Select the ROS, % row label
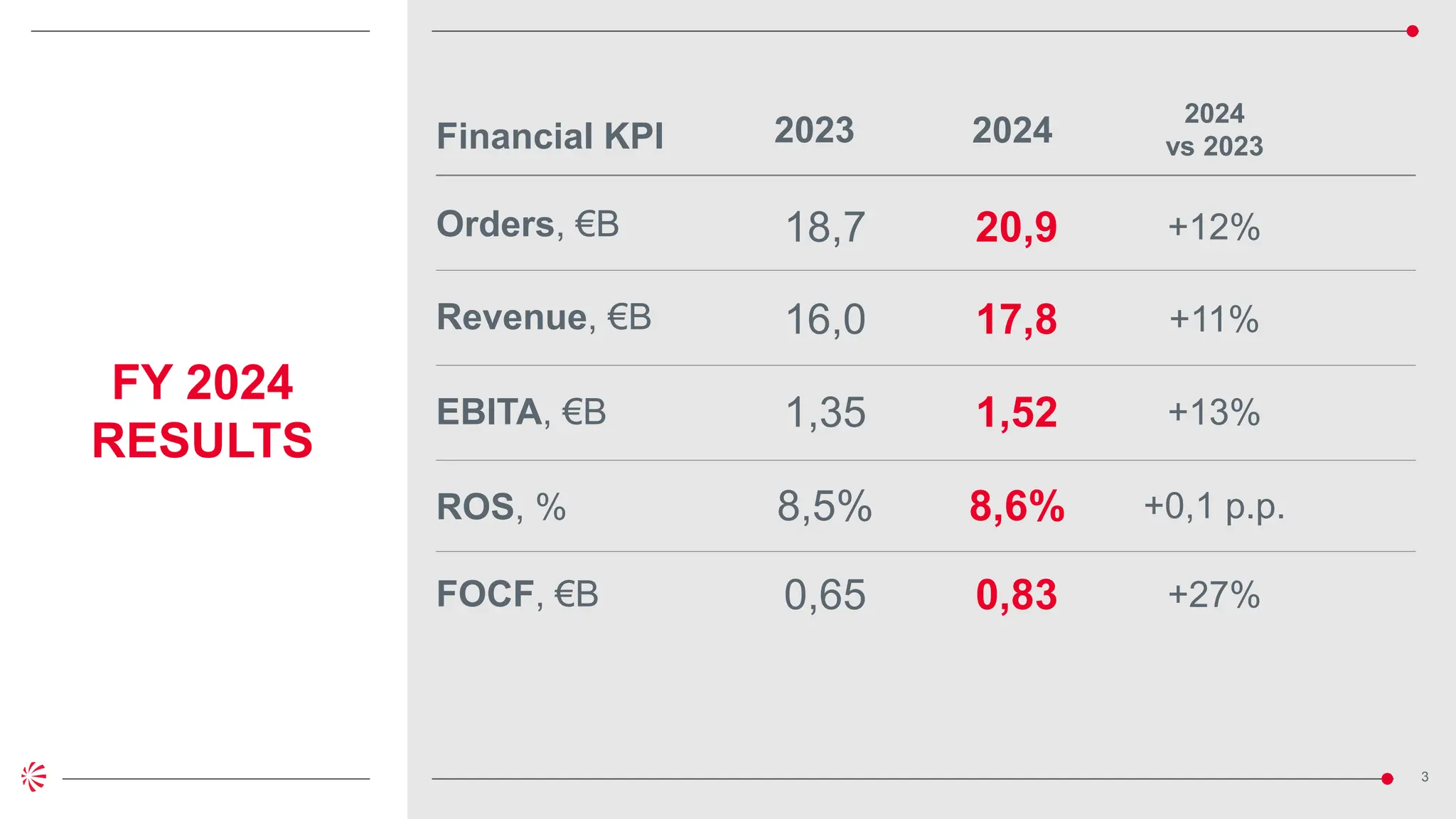The width and height of the screenshot is (1456, 819). pyautogui.click(x=501, y=507)
